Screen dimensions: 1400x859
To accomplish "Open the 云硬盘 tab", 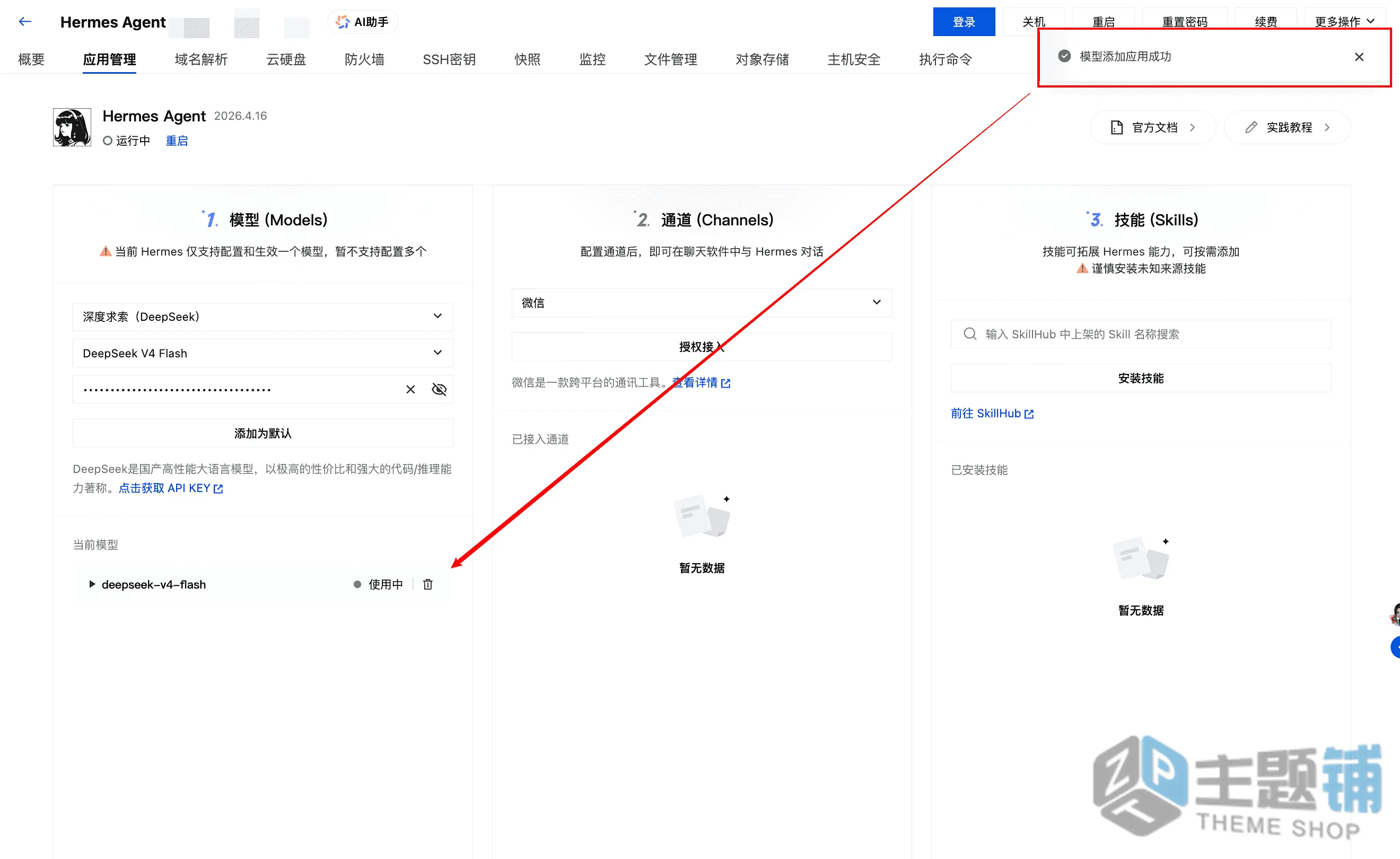I will [x=286, y=59].
